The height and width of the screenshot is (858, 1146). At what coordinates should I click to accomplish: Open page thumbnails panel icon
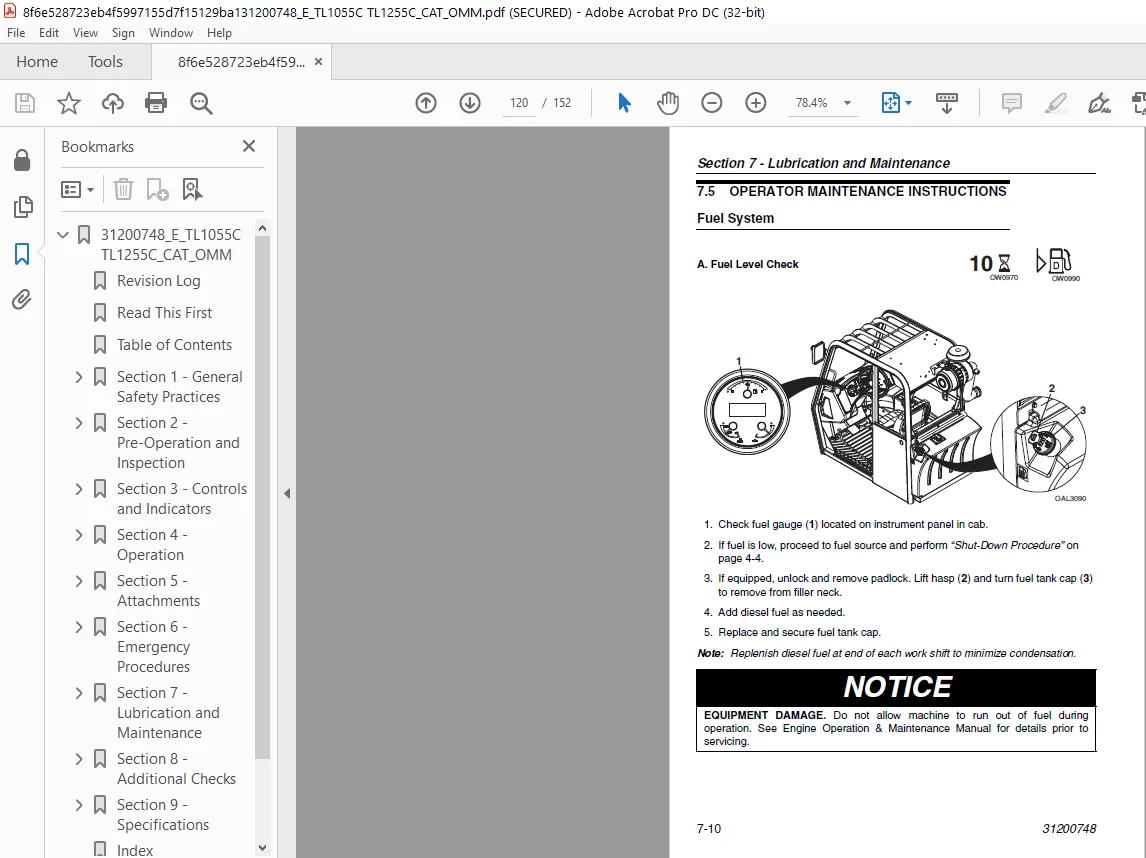click(x=23, y=207)
